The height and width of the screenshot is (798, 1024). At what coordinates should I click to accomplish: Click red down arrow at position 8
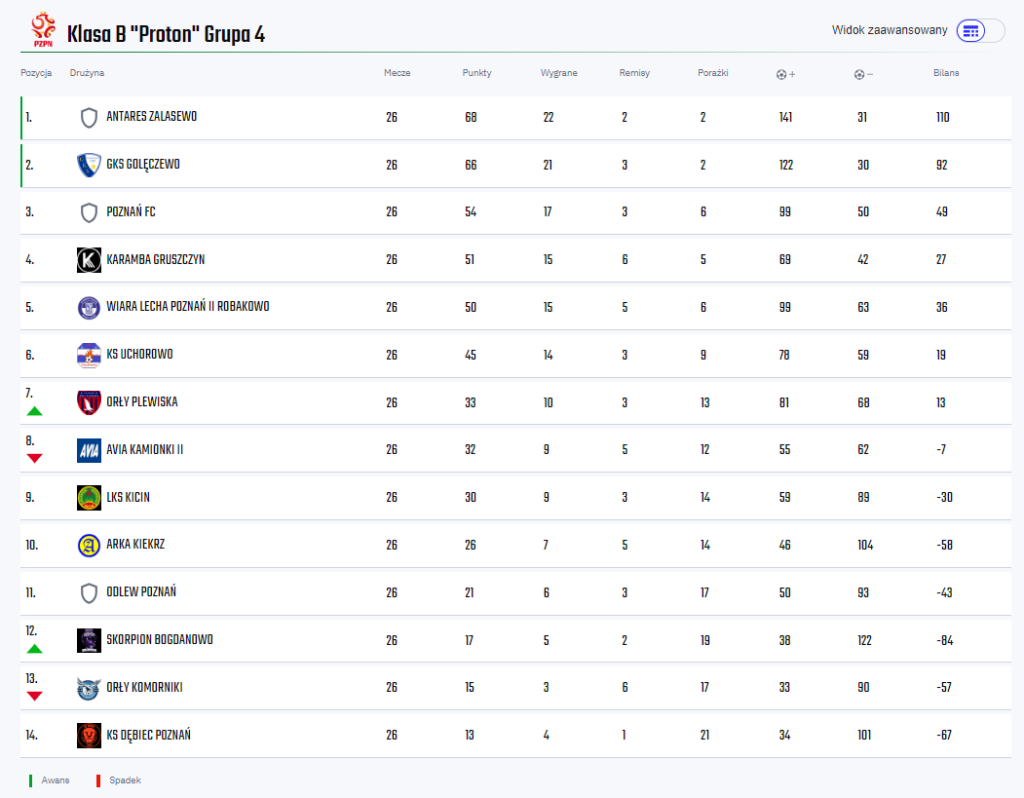(x=35, y=458)
